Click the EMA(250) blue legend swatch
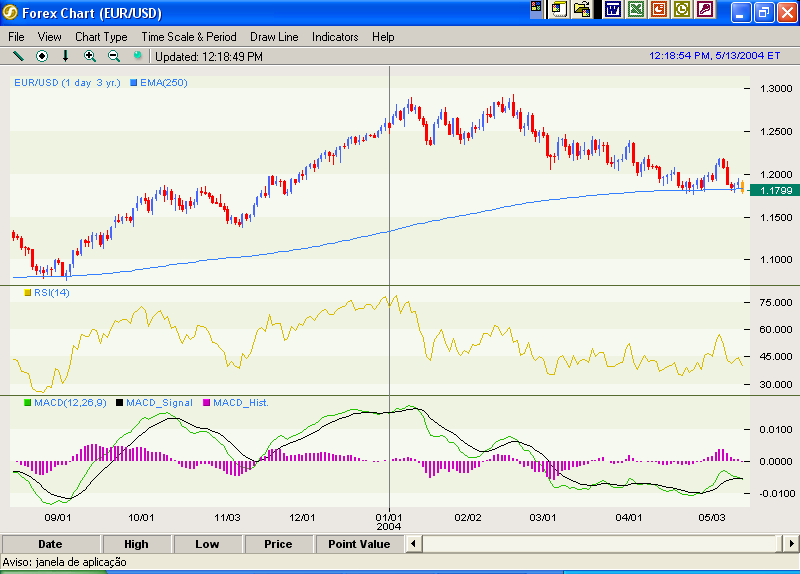Screen dimensions: 800x574 click(x=133, y=83)
